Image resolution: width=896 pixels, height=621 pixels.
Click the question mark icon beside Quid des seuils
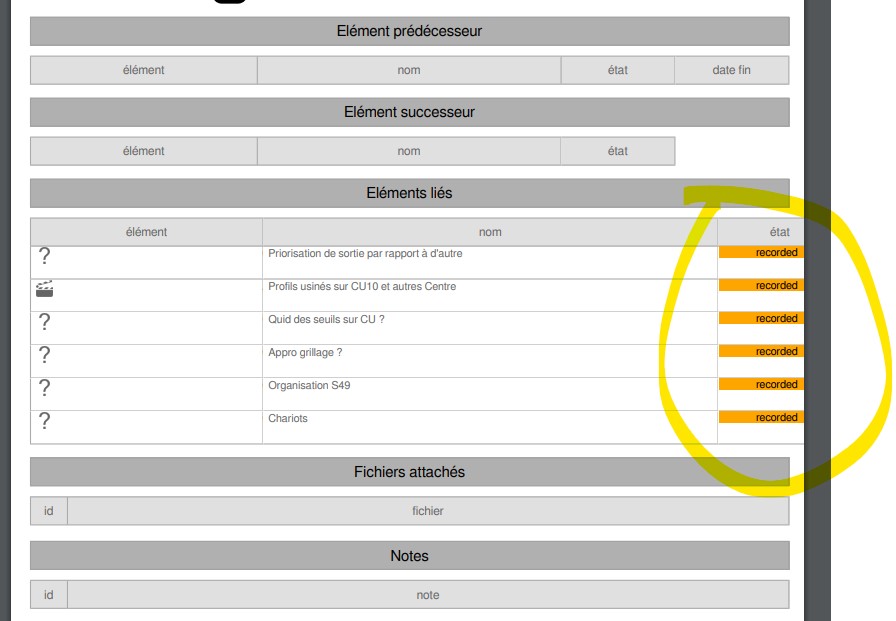pos(44,322)
